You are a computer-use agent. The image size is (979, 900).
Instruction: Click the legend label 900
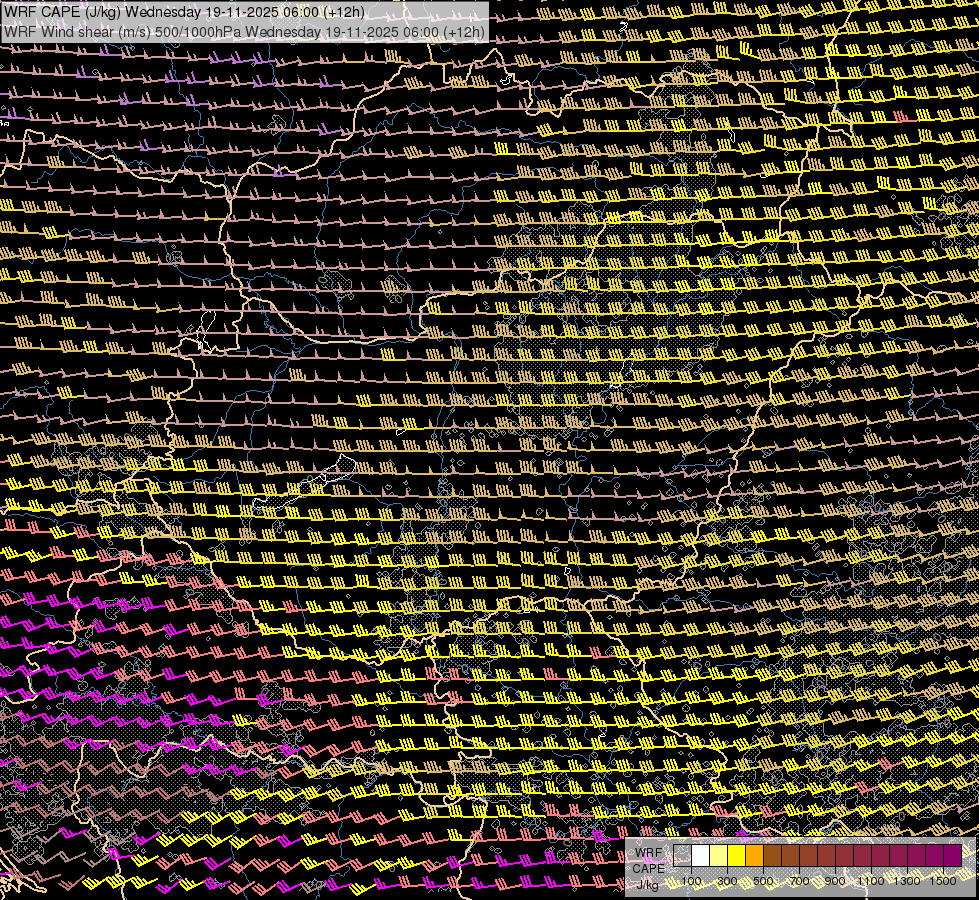pyautogui.click(x=835, y=881)
